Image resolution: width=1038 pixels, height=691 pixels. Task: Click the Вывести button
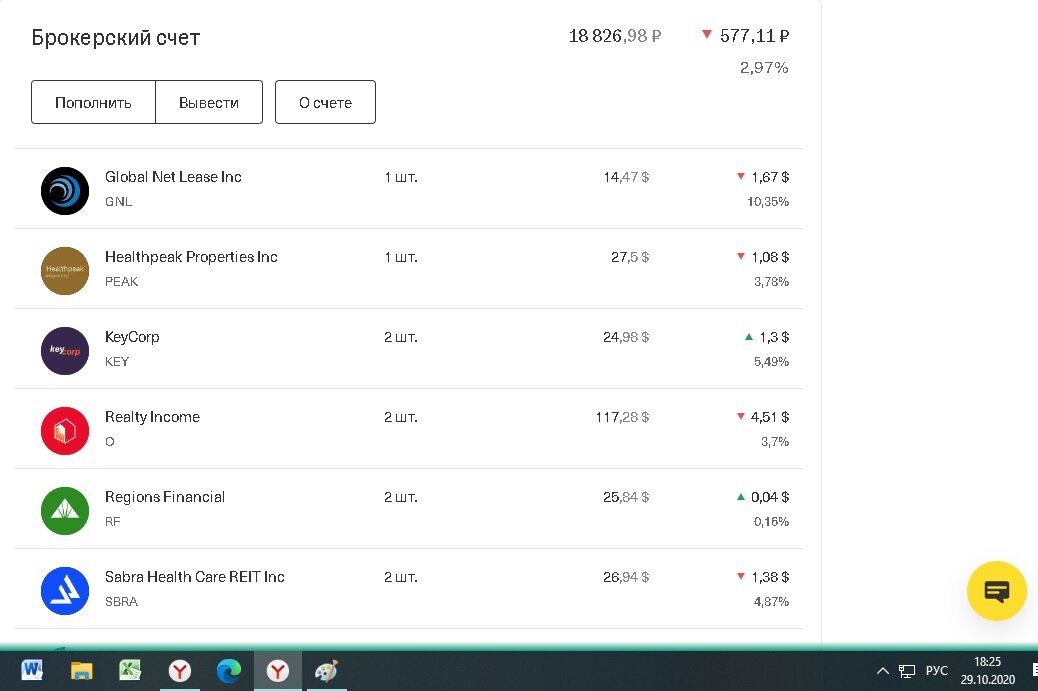coord(209,102)
